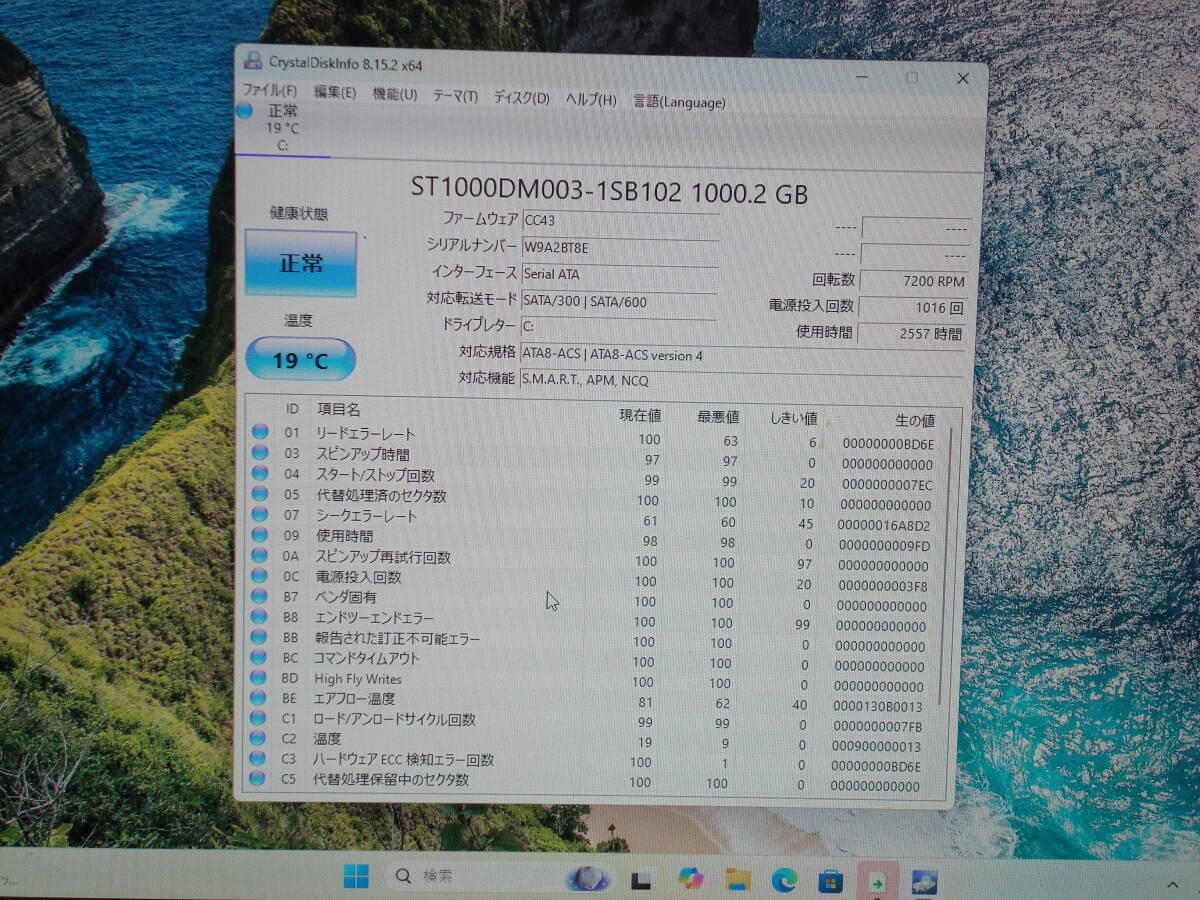Open the ファイル(F) menu

(x=270, y=91)
